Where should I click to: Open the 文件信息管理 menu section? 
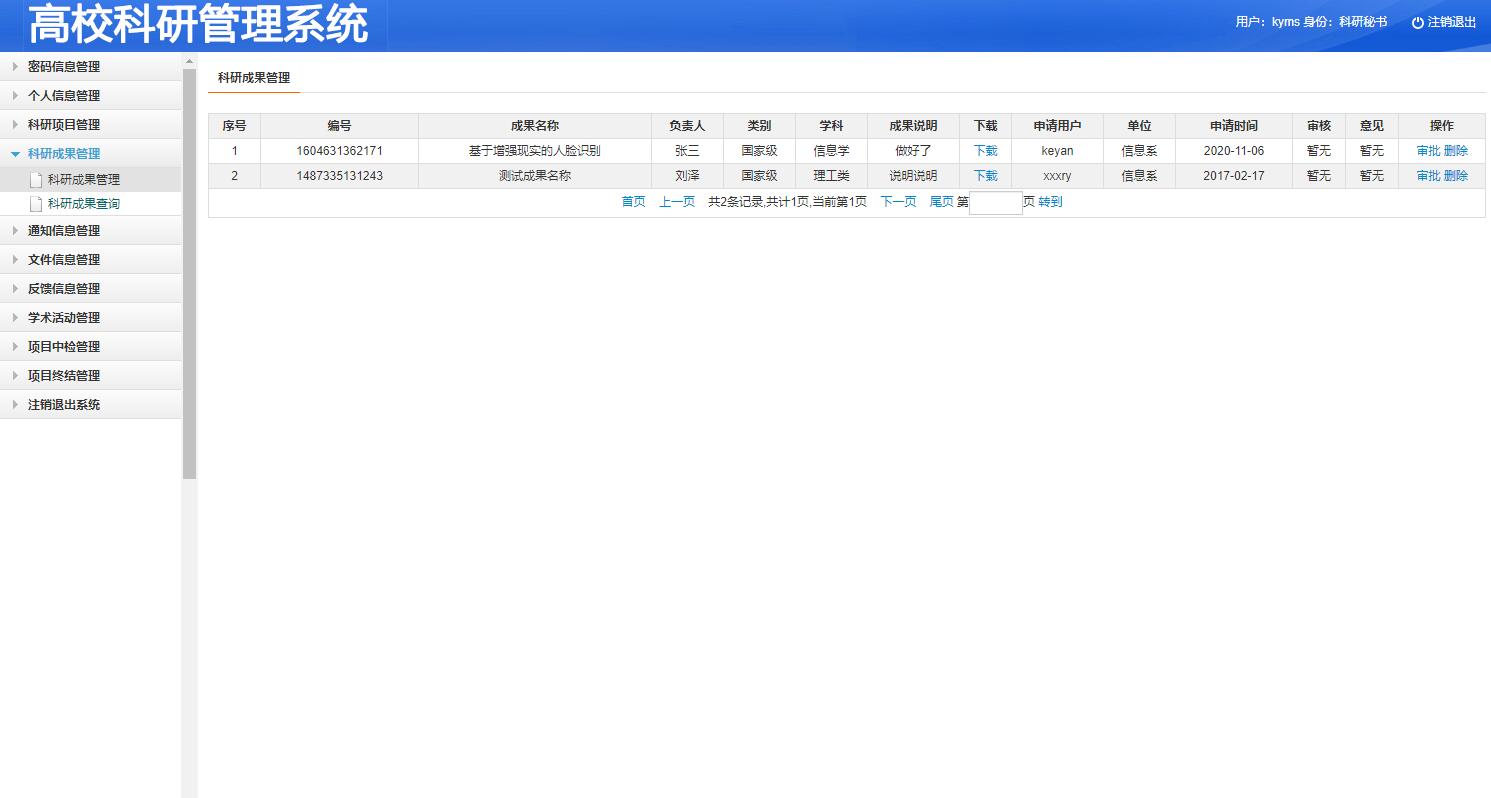pyautogui.click(x=64, y=260)
